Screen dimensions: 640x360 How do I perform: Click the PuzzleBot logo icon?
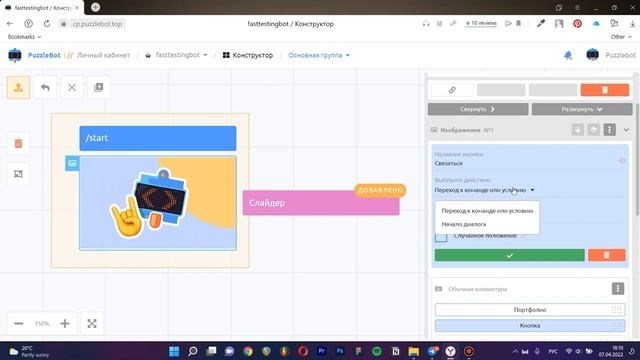click(15, 55)
